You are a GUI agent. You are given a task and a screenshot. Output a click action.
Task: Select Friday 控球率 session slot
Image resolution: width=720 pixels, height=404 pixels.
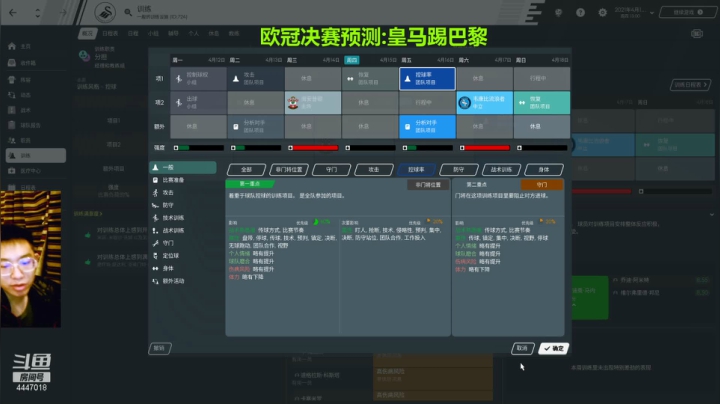pyautogui.click(x=428, y=79)
